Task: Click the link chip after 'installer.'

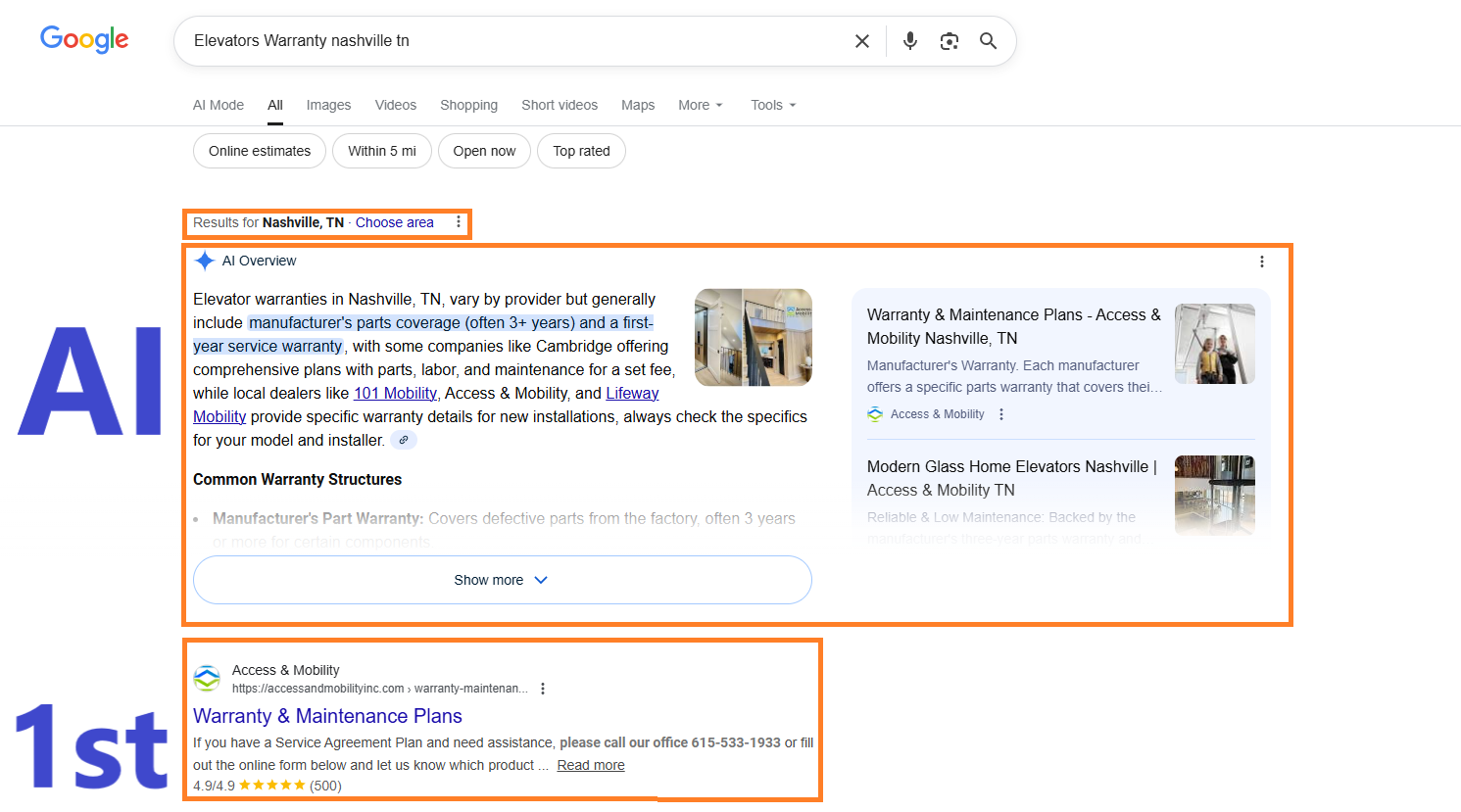Action: pos(404,441)
